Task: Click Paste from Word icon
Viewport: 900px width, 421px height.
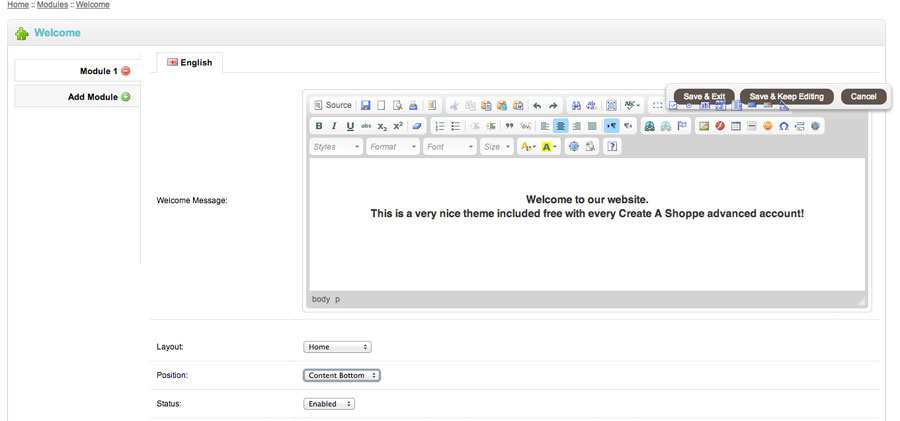Action: [x=518, y=106]
